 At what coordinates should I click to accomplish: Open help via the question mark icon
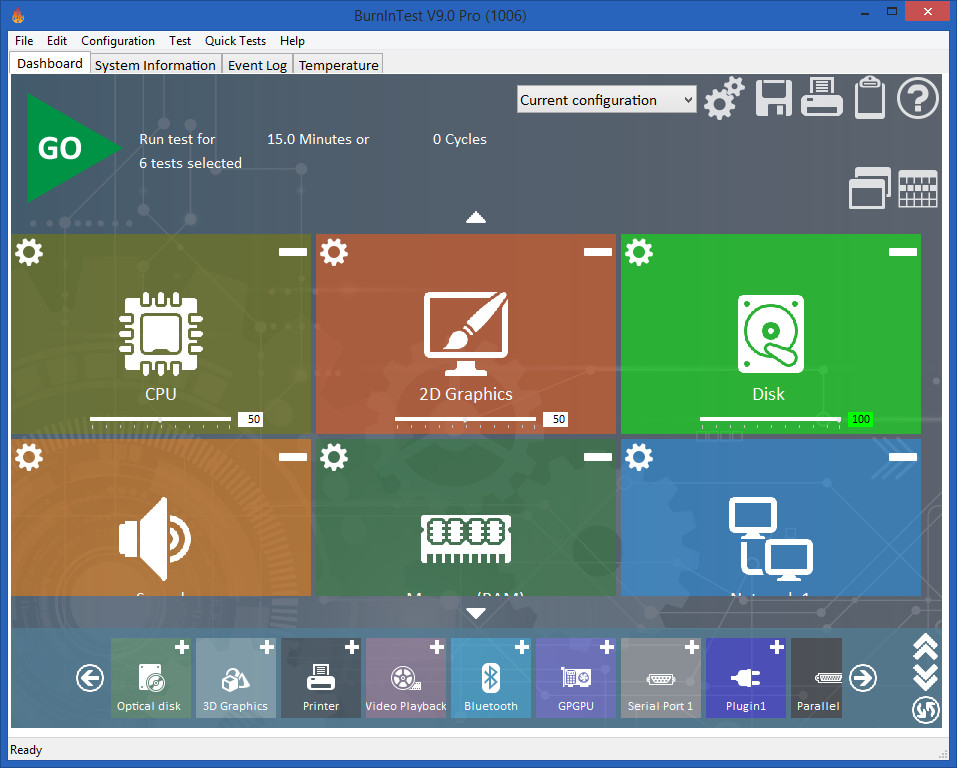click(x=917, y=98)
